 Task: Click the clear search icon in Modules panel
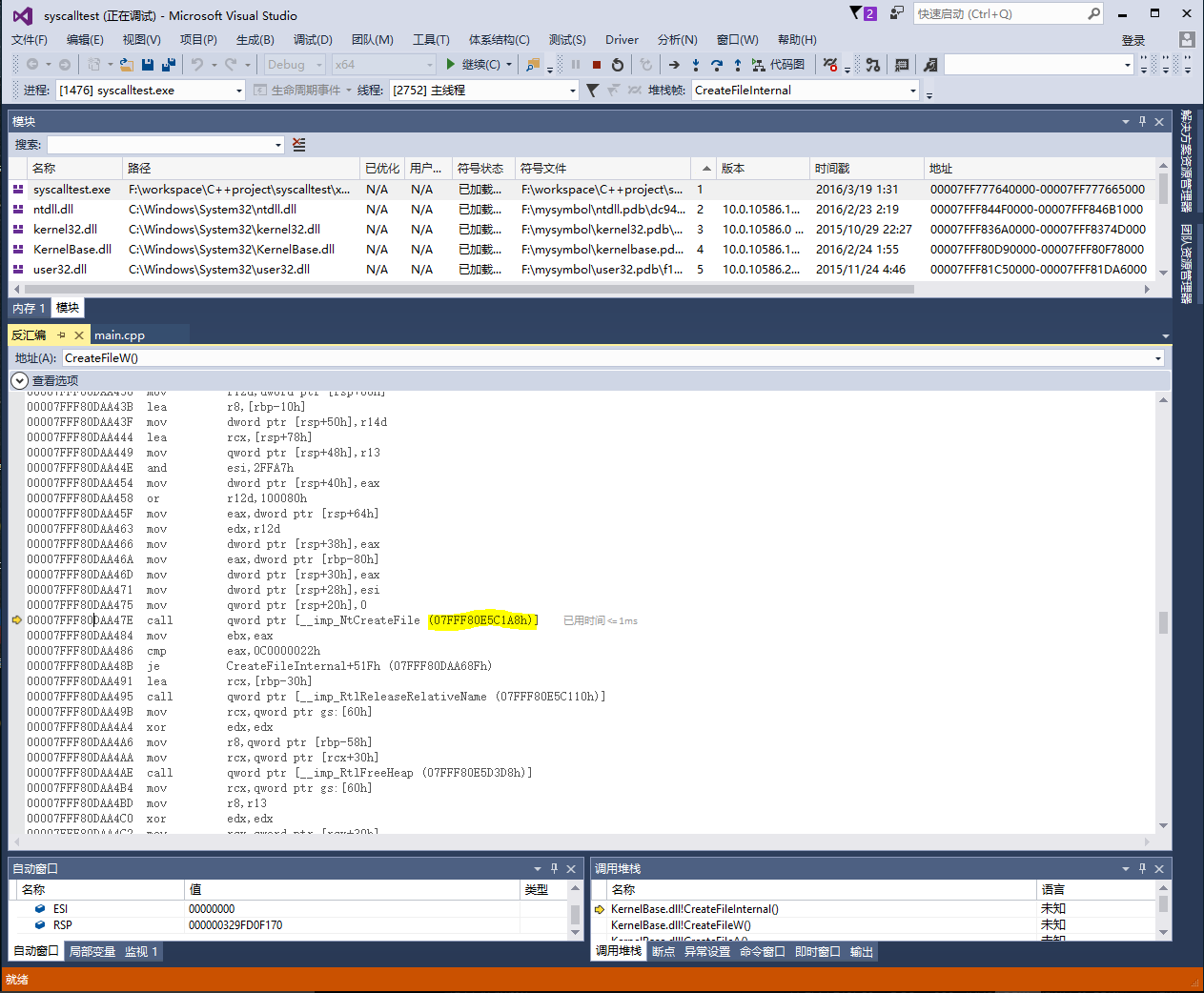pyautogui.click(x=299, y=145)
